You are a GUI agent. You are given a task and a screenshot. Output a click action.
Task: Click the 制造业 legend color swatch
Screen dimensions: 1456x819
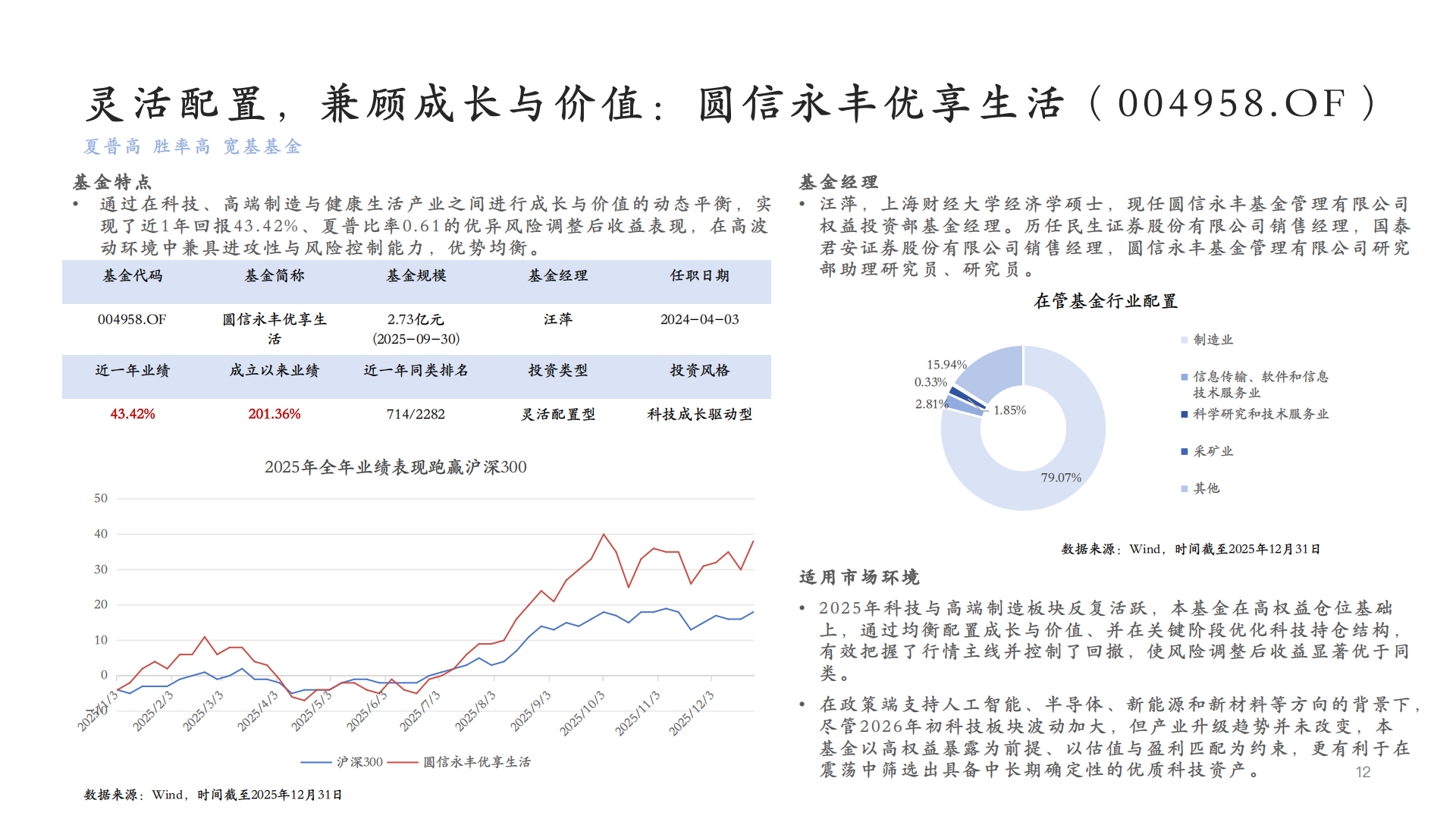pos(1184,340)
